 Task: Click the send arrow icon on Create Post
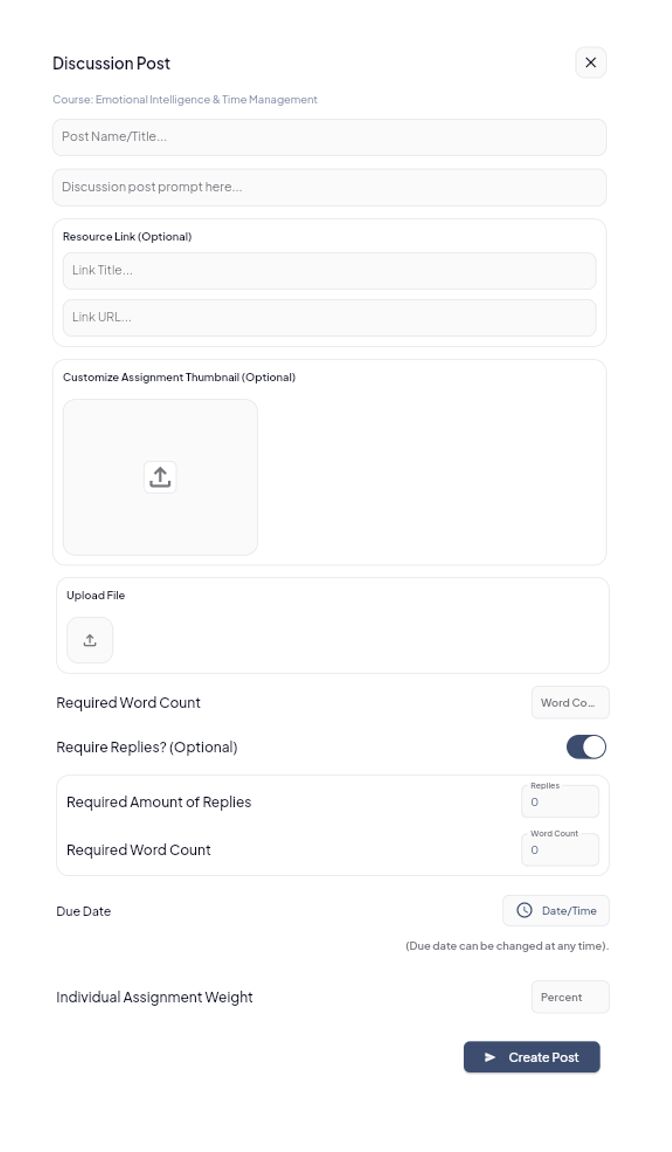point(490,1057)
